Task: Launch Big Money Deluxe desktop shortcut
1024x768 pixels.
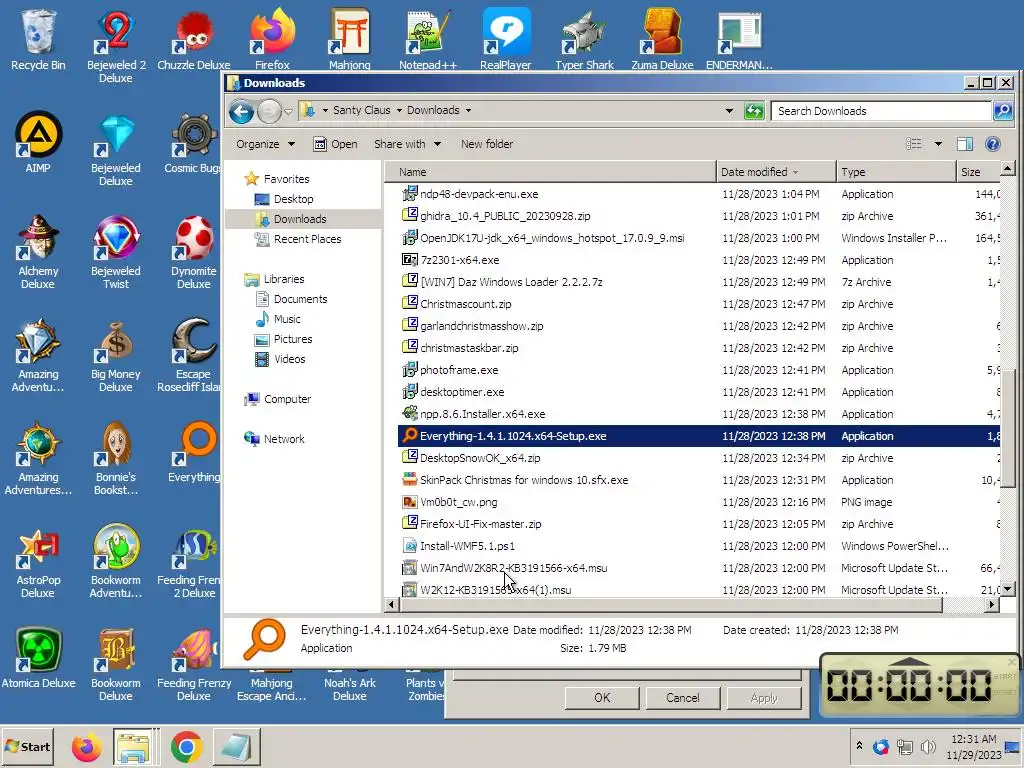Action: click(x=116, y=355)
